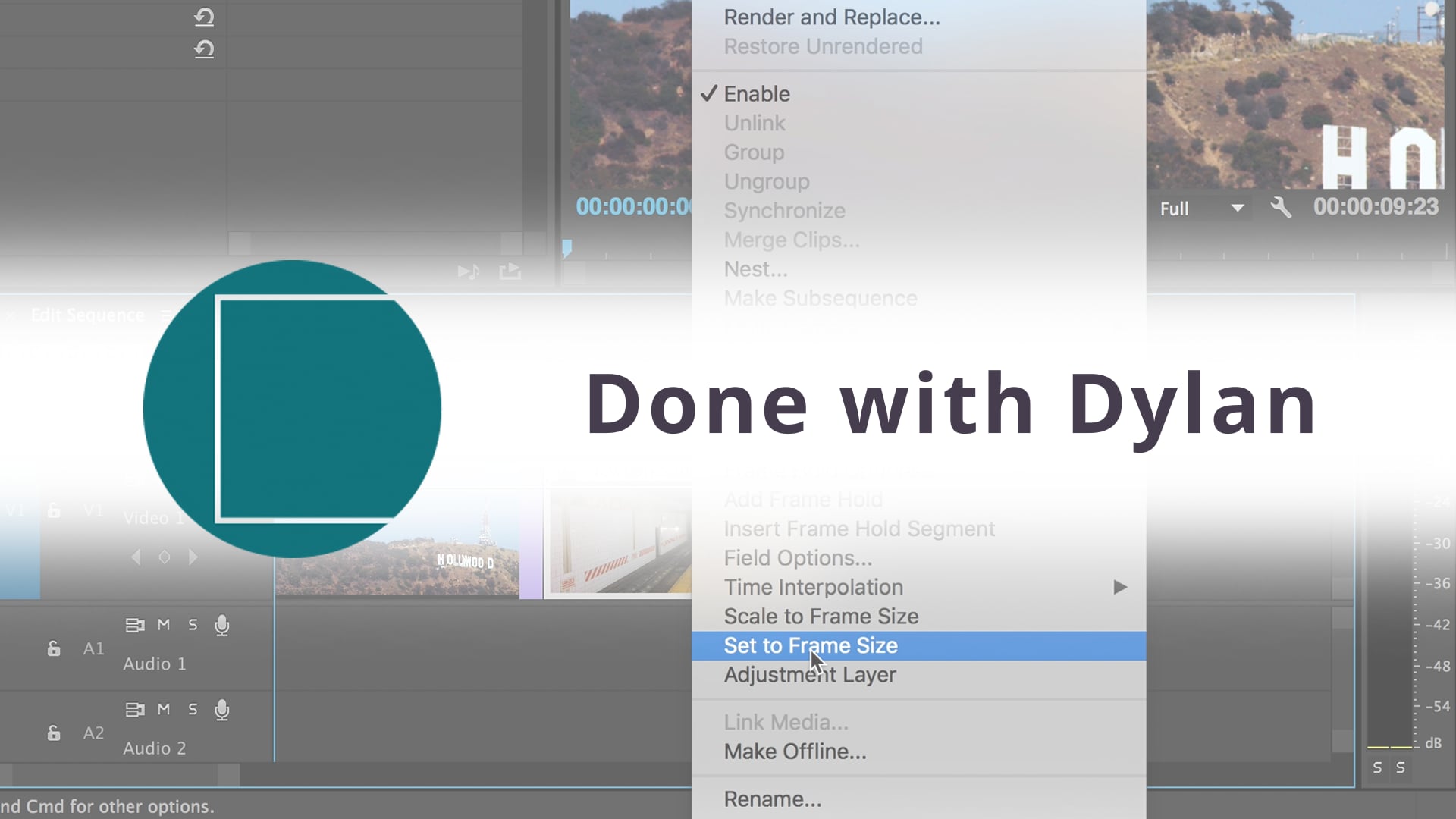
Task: Select Set to Frame Size in the menu
Action: pos(810,645)
